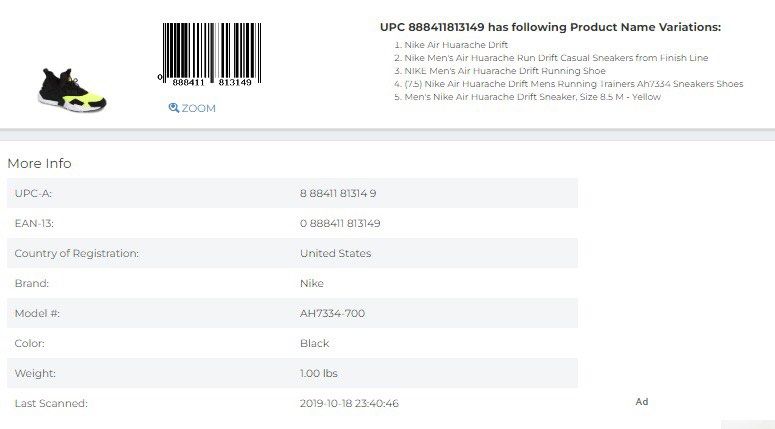Image resolution: width=775 pixels, height=429 pixels.
Task: Click "NIKE Men's Air Huarache Drift Running Shoe"
Action: (x=505, y=71)
